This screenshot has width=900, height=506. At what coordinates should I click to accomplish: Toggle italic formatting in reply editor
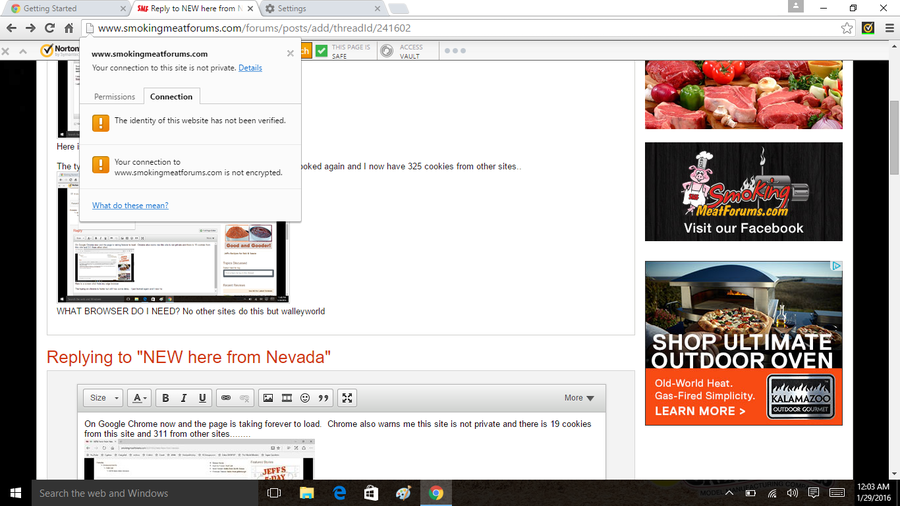(184, 398)
